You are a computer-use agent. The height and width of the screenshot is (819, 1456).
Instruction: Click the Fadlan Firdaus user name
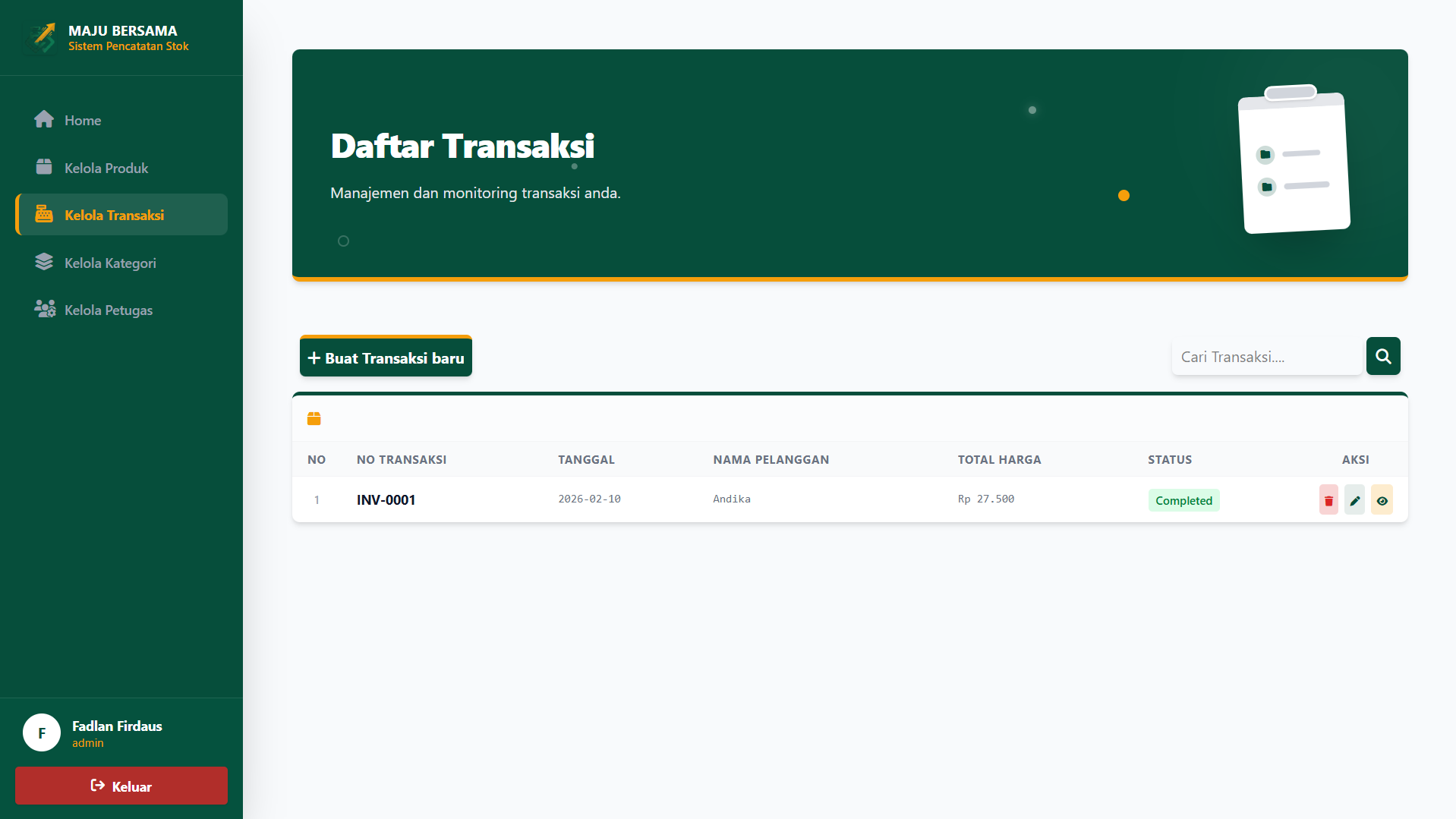pos(117,726)
